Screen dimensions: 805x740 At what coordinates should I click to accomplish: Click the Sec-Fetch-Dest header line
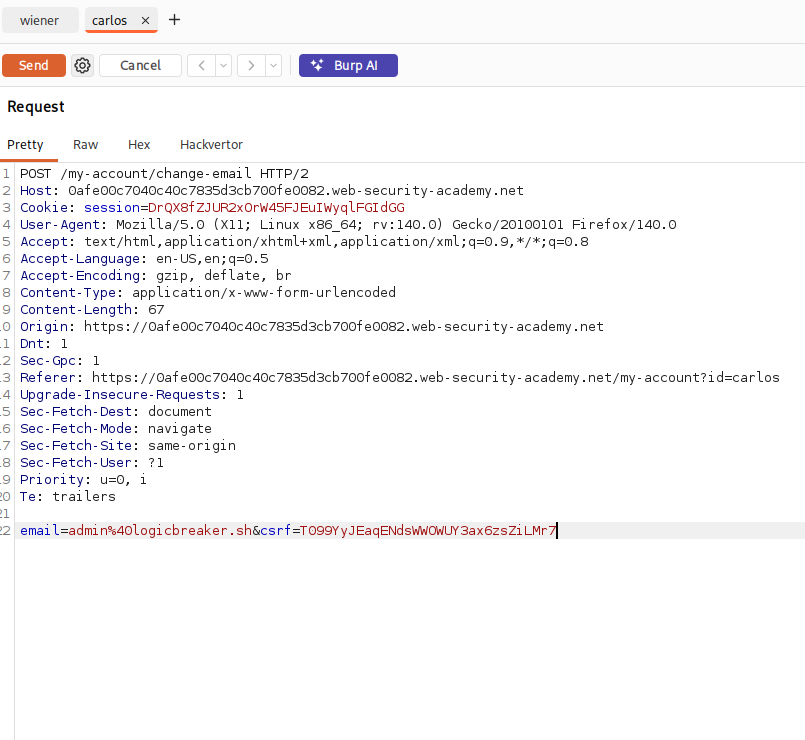click(x=116, y=412)
